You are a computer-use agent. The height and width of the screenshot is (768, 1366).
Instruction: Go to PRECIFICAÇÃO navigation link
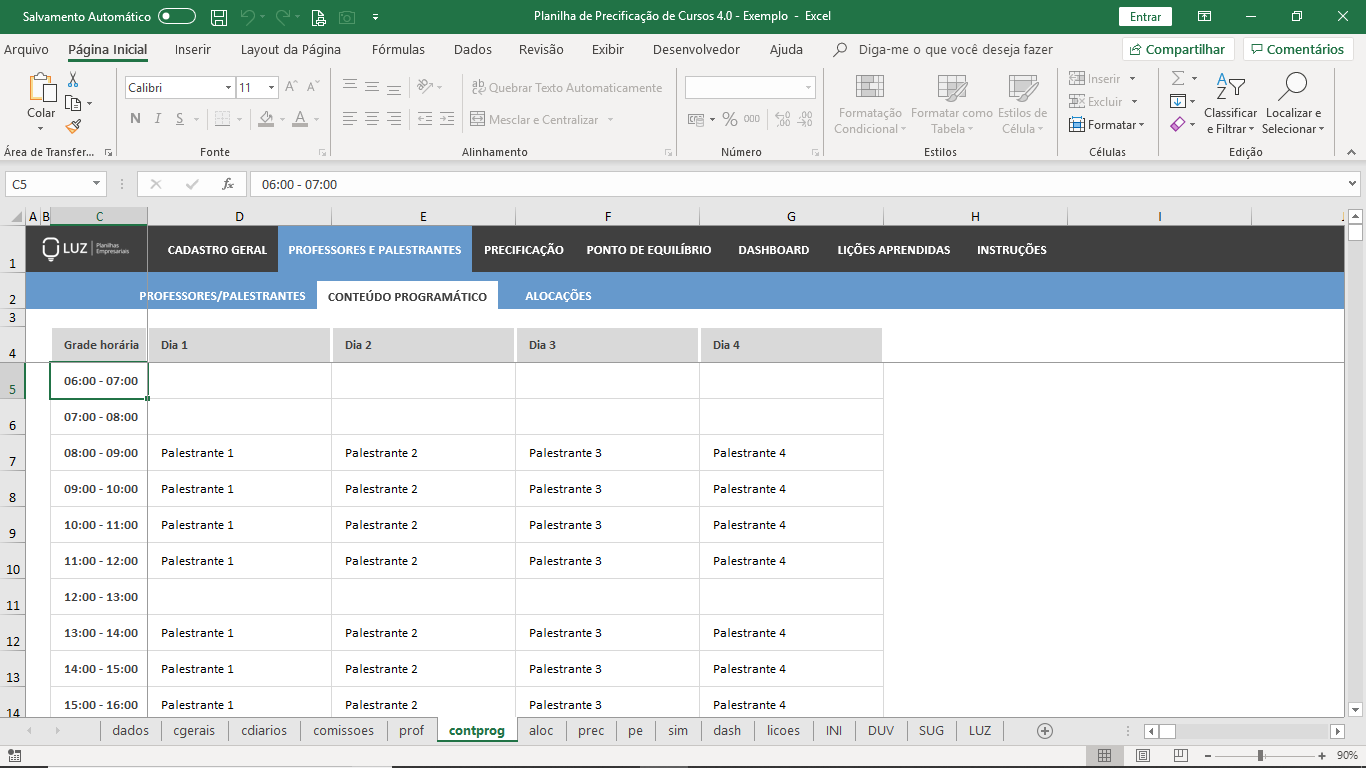click(524, 250)
